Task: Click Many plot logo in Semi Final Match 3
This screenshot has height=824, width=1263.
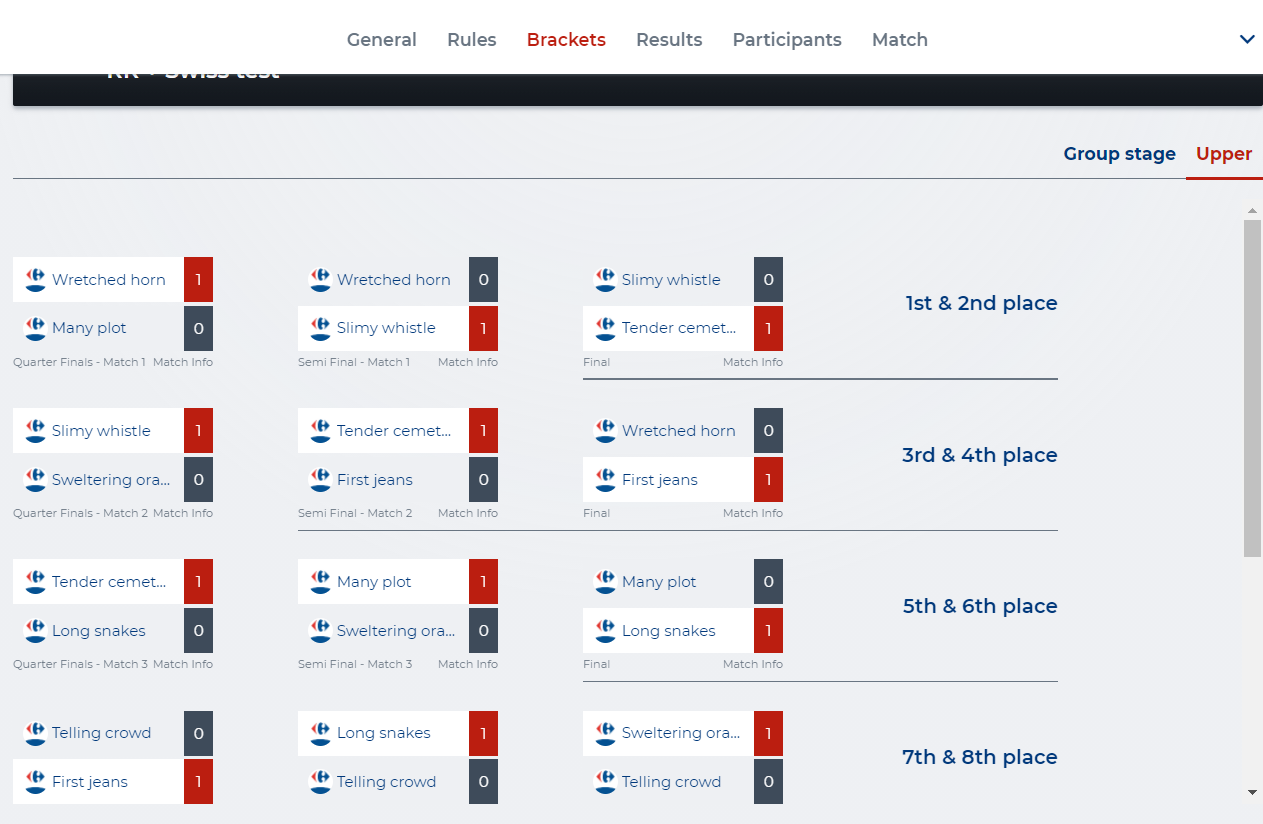Action: coord(320,582)
